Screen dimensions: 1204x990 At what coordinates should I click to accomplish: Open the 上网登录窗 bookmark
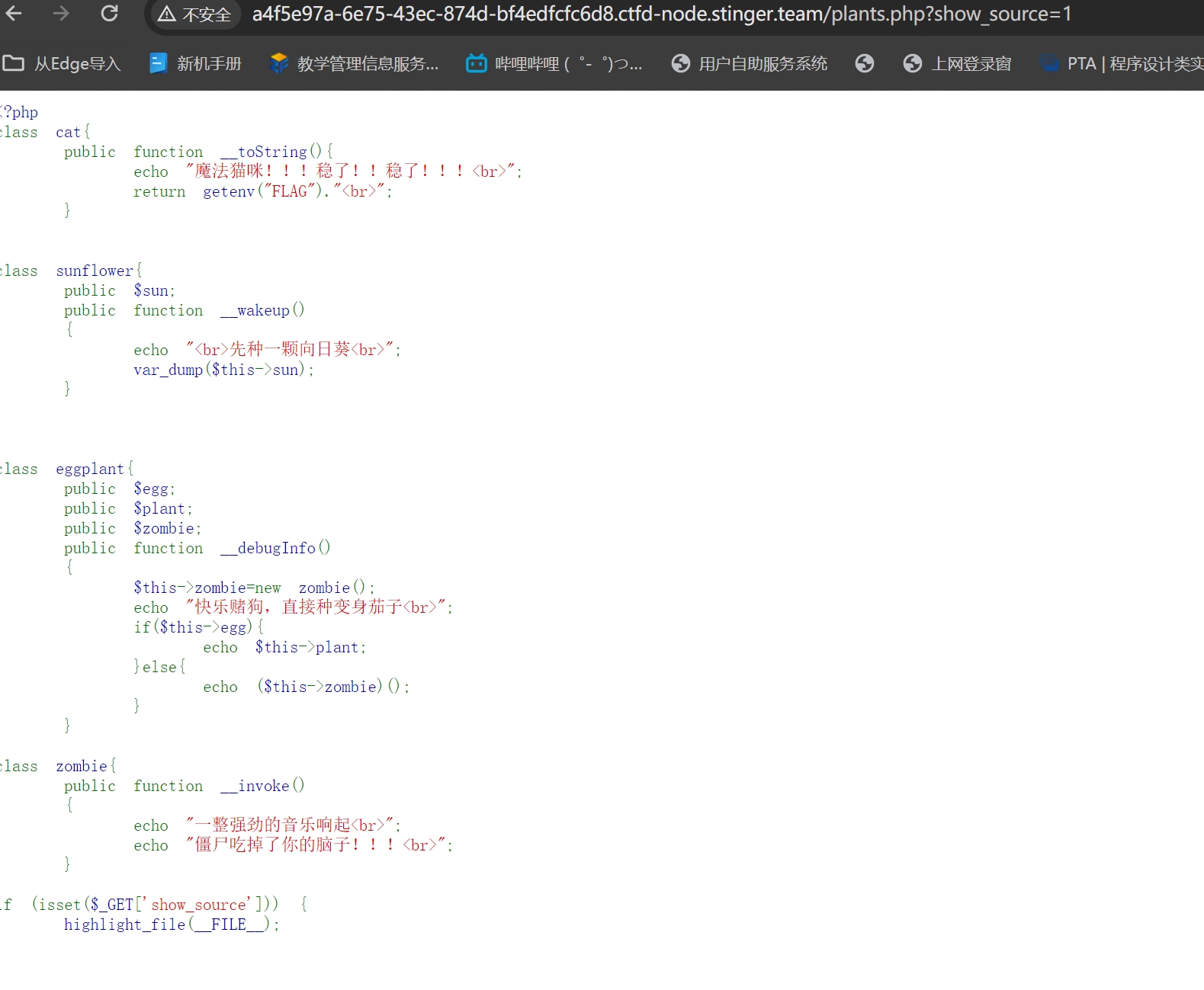pyautogui.click(x=957, y=64)
